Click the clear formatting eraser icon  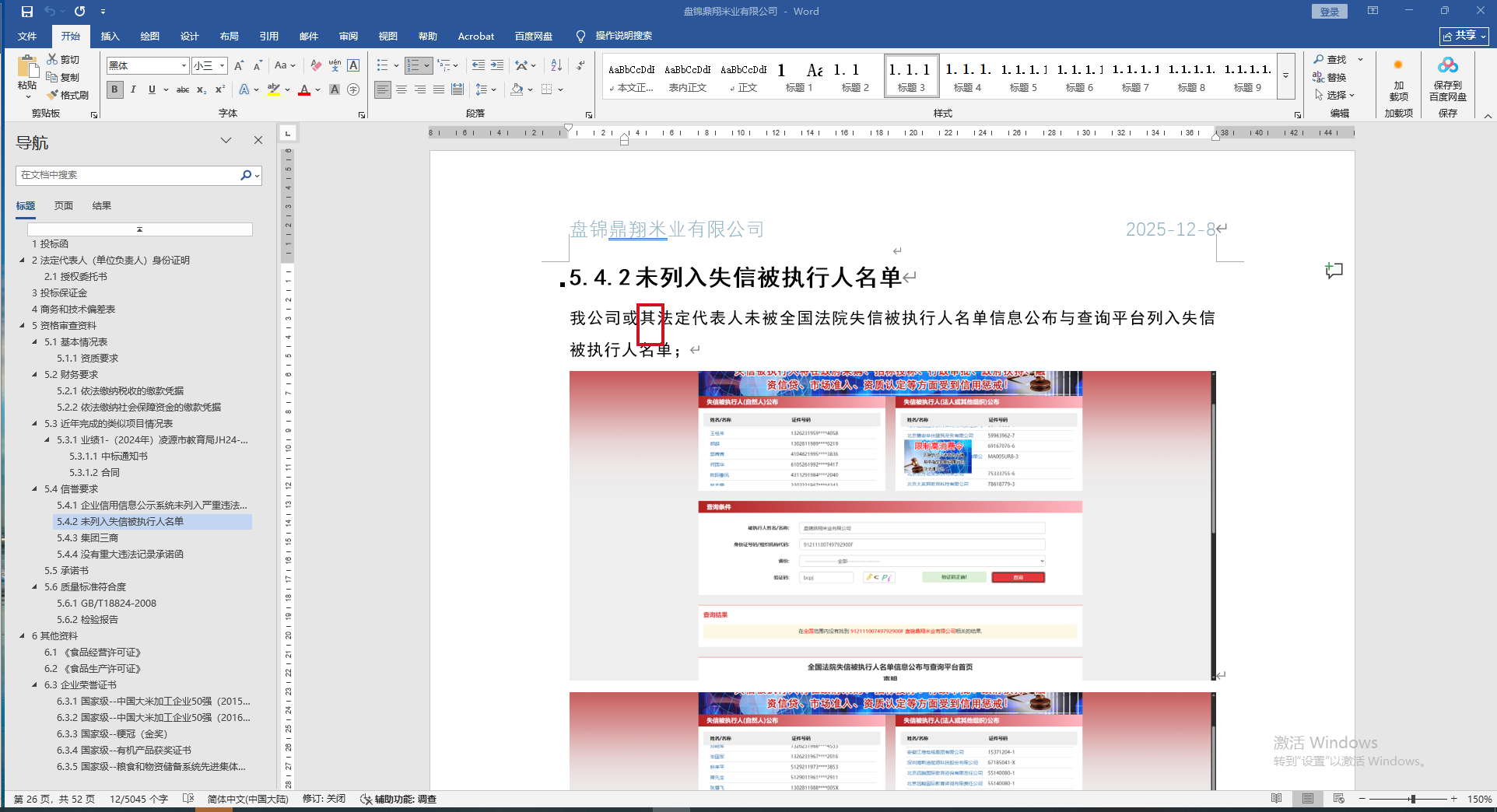[315, 65]
